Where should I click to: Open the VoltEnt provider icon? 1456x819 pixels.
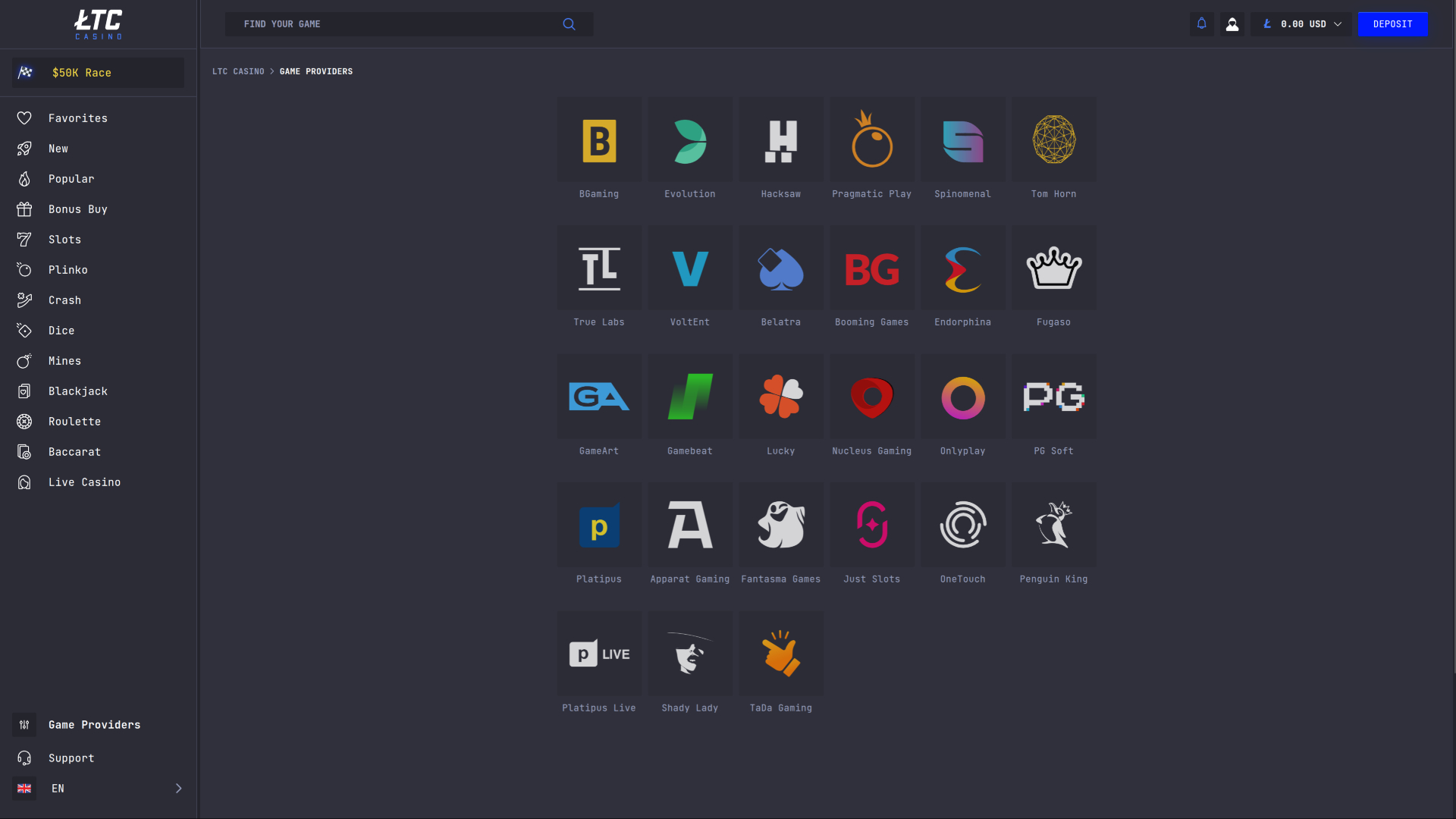[x=690, y=268]
